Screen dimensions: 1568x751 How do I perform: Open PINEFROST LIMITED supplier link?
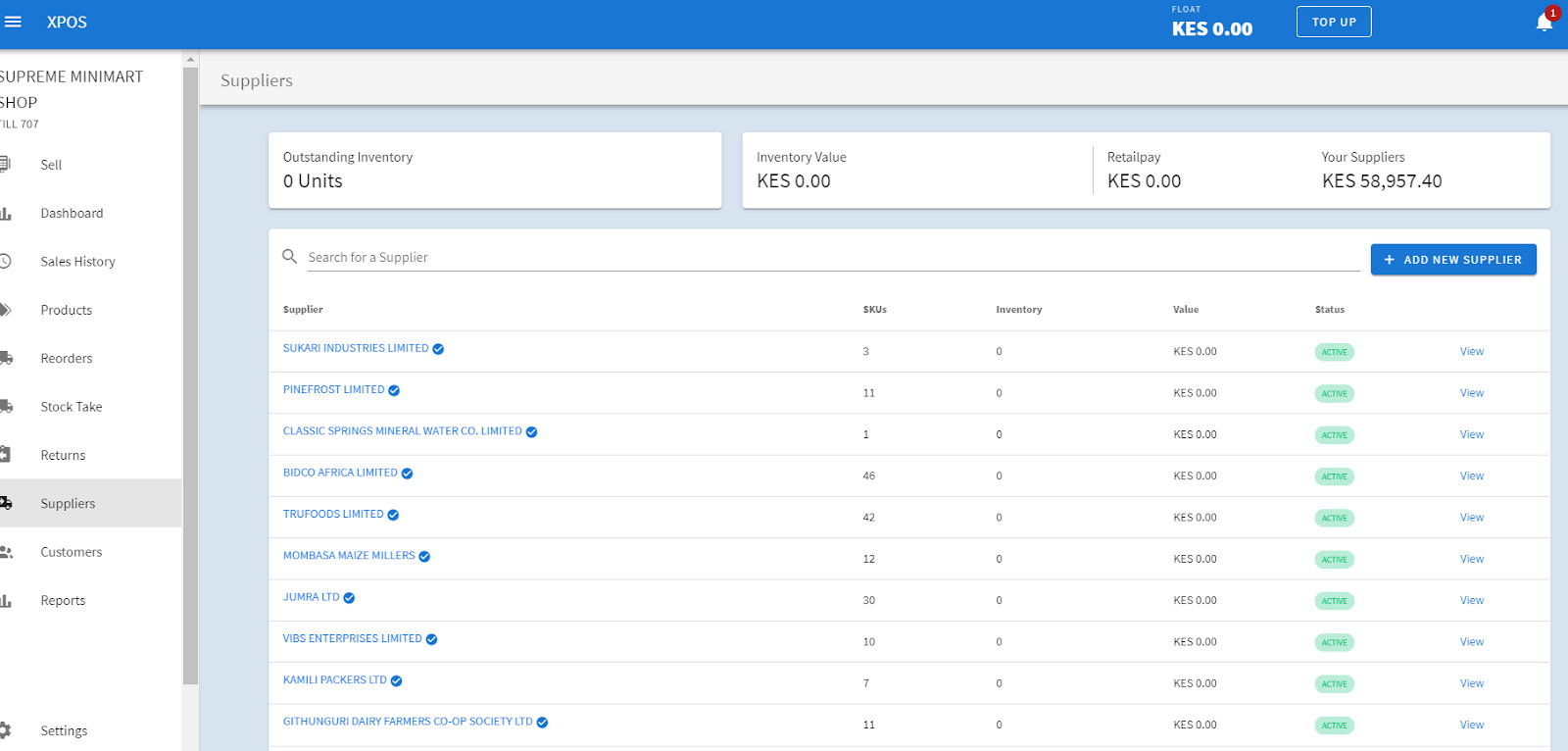(x=334, y=389)
